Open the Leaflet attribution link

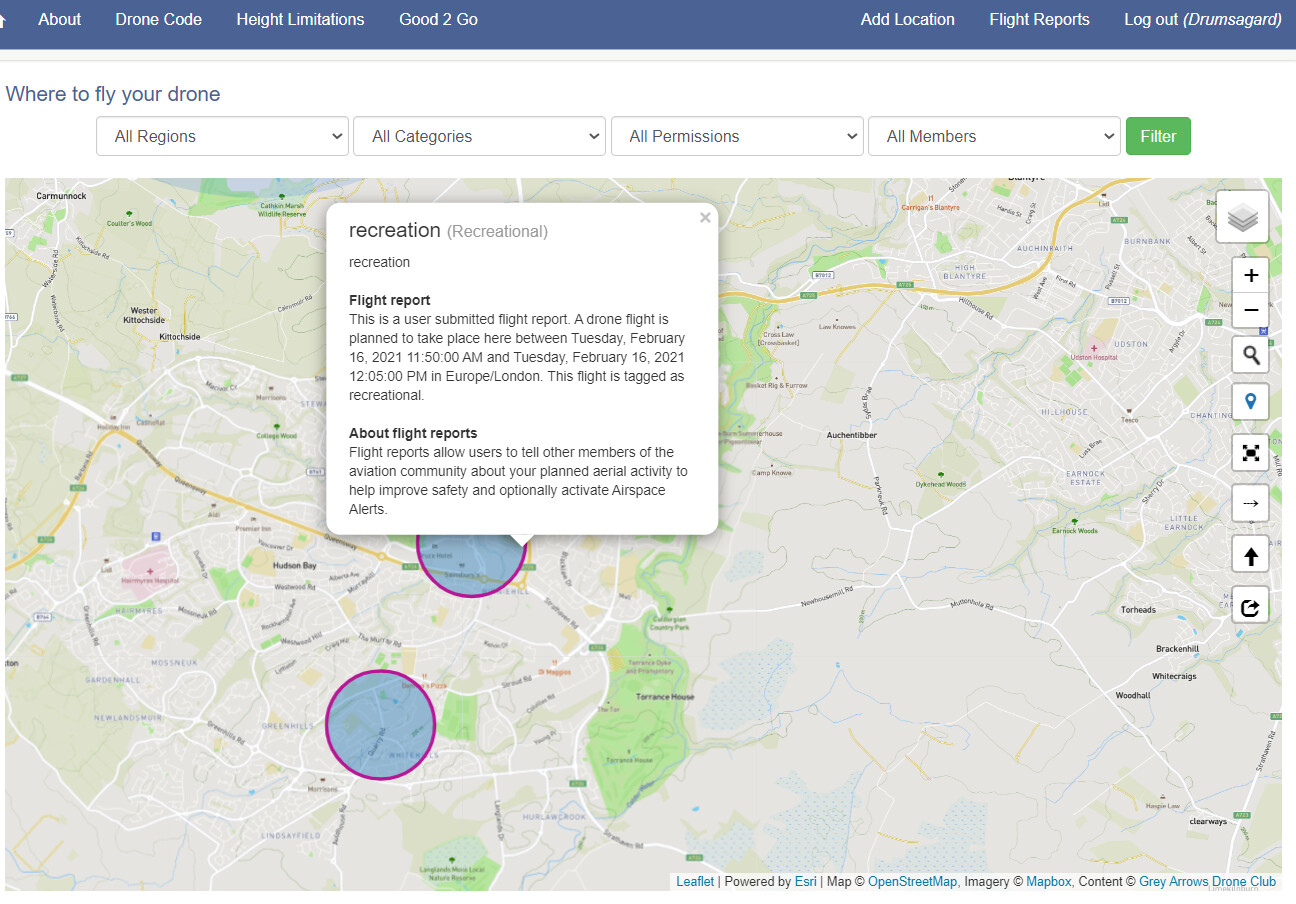[695, 881]
